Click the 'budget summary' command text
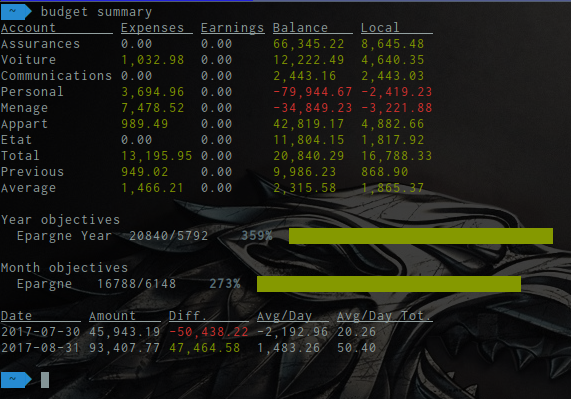571x399 pixels. pyautogui.click(x=97, y=12)
